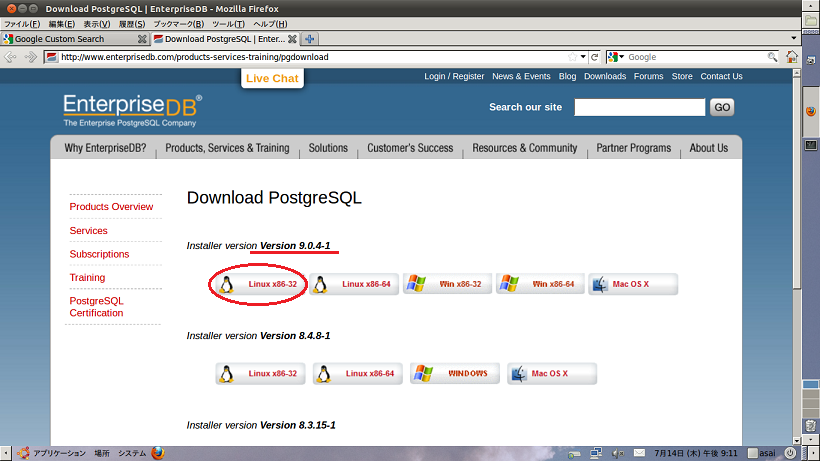The image size is (820, 461).
Task: Open the ヘルプ(H) menu
Action: pyautogui.click(x=270, y=24)
